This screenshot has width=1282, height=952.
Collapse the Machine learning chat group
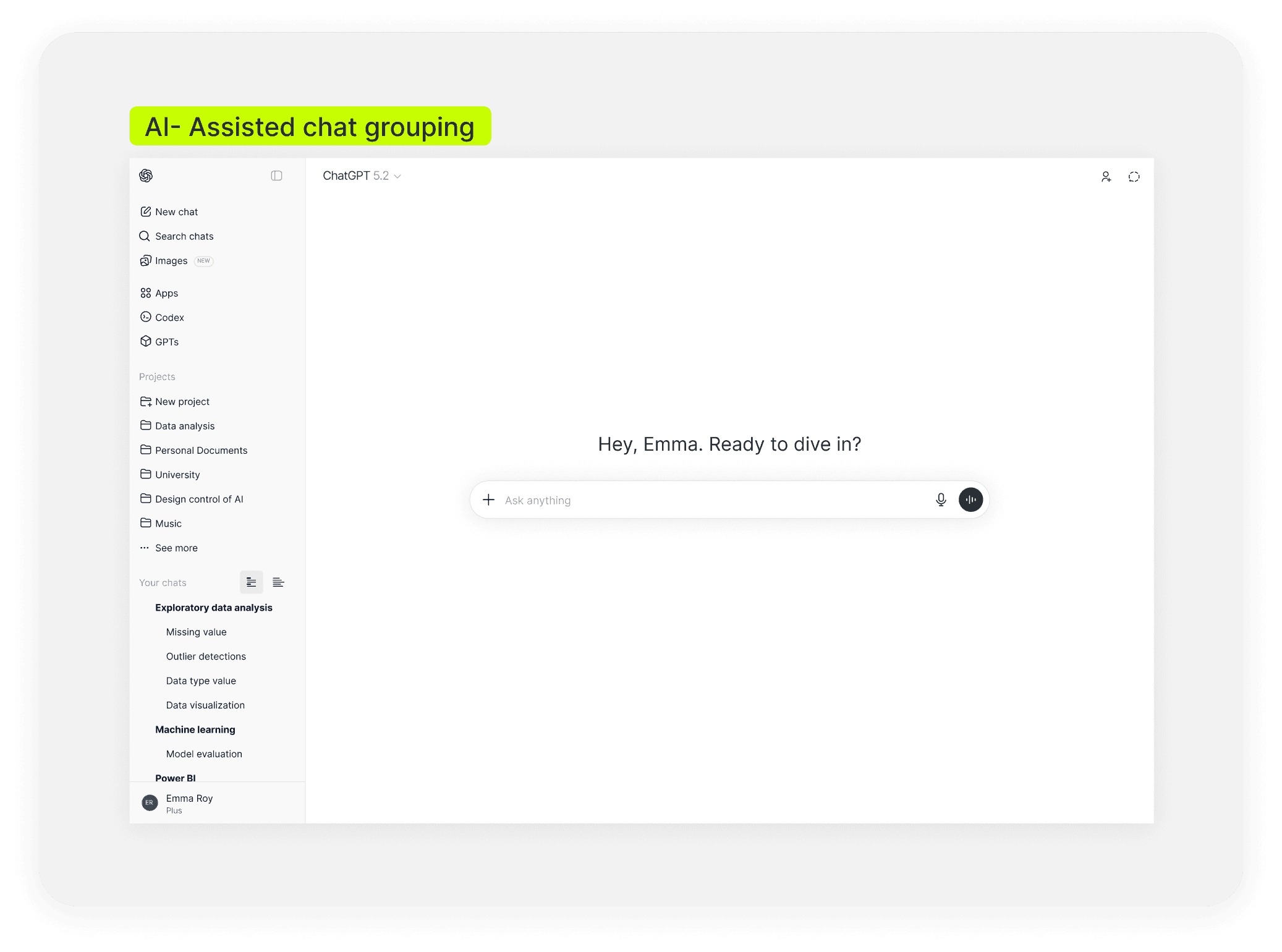click(x=195, y=729)
